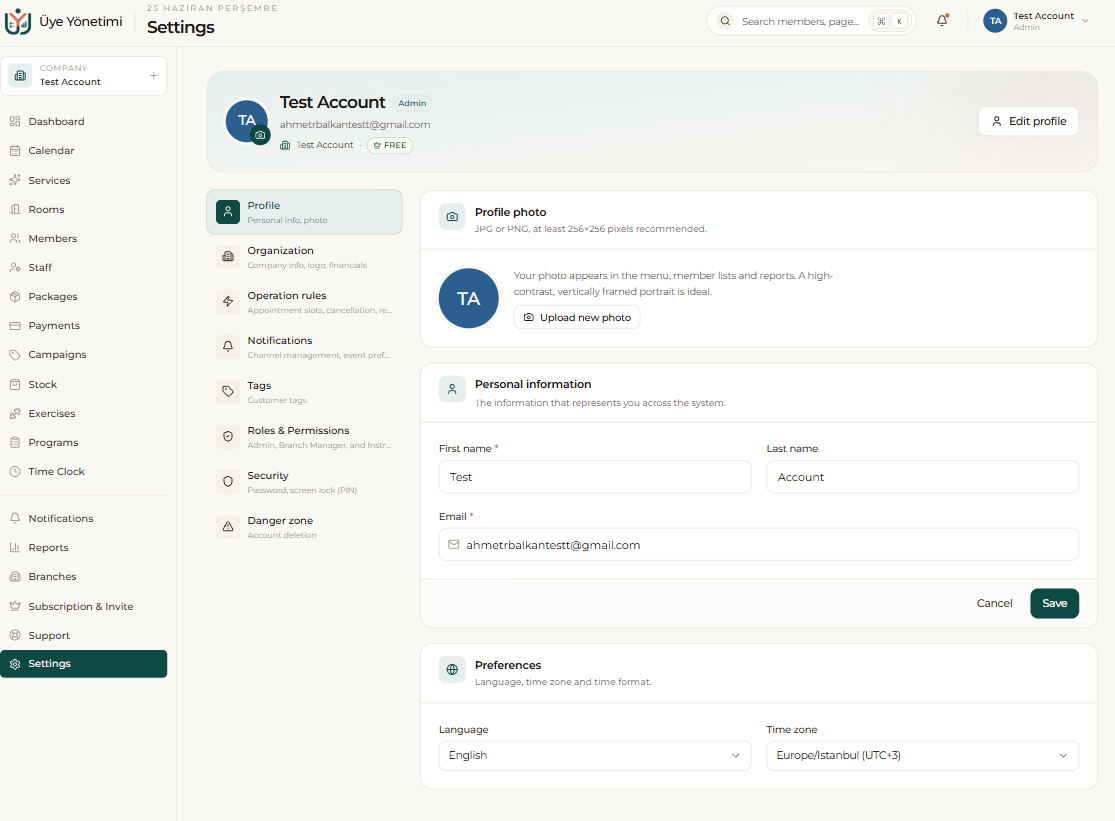Open the Tags settings tab
The width and height of the screenshot is (1115, 821).
coord(304,392)
